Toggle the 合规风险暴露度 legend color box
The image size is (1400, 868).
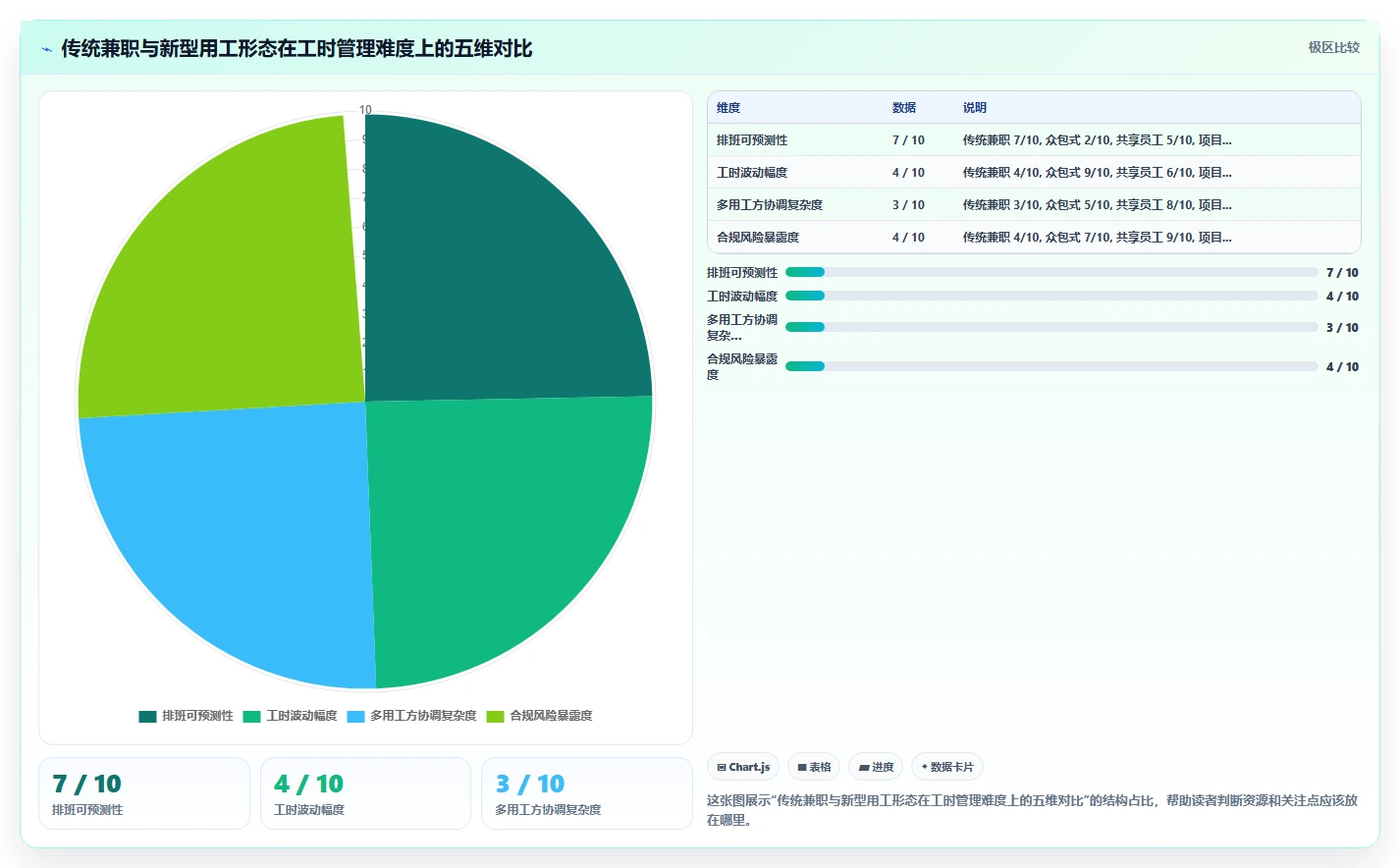495,716
